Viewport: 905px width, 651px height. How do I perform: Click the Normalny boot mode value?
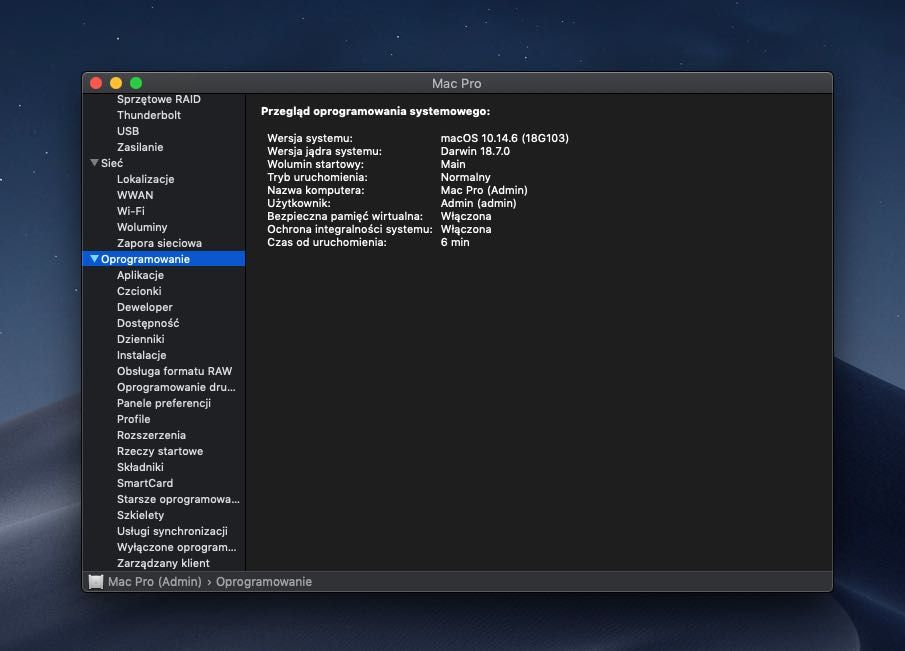[465, 177]
